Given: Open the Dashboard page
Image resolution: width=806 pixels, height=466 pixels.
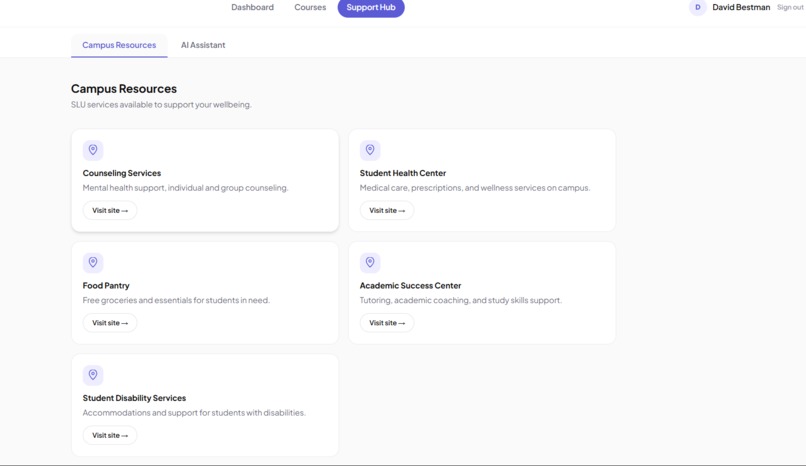Looking at the screenshot, I should (252, 7).
